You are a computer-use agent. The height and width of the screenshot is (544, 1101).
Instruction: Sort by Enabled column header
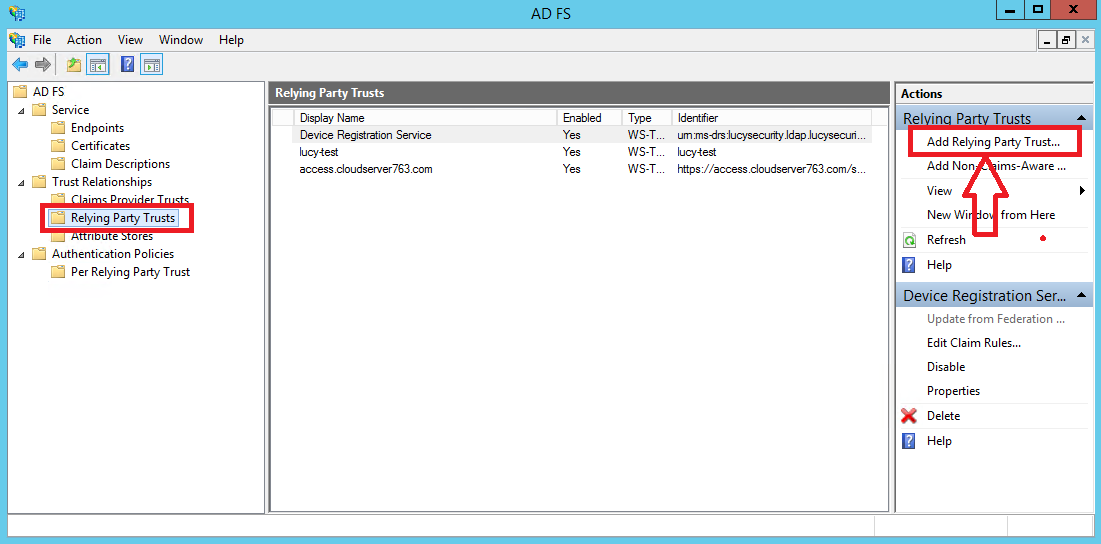[589, 118]
